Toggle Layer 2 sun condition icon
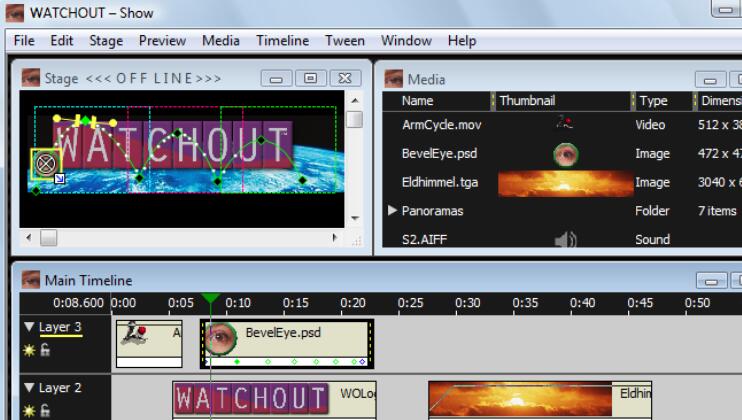This screenshot has width=742, height=420. pos(29,411)
